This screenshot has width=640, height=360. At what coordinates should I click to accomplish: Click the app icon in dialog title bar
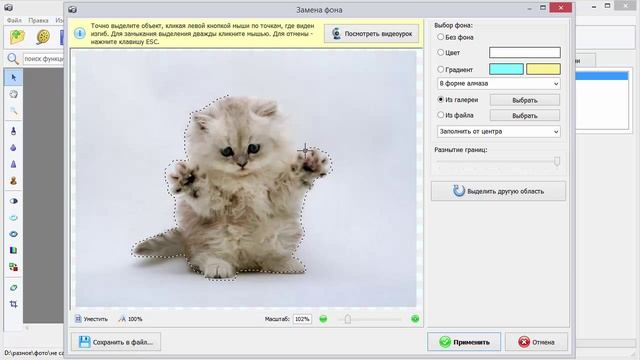point(73,9)
